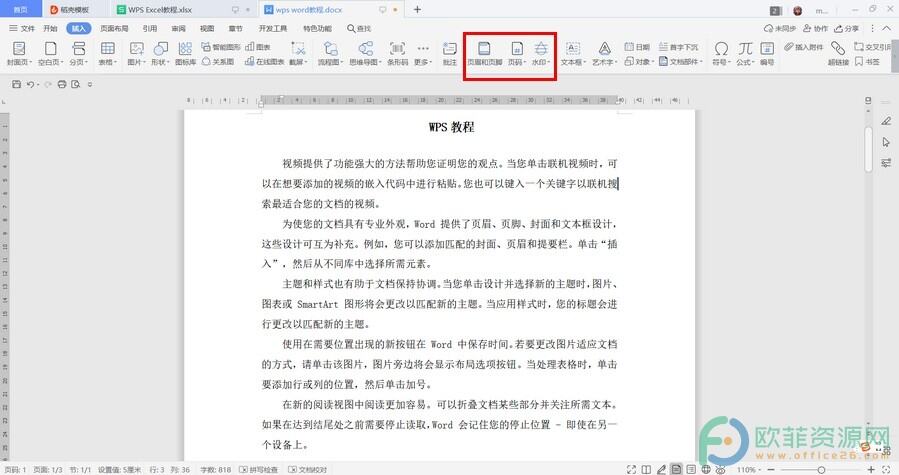The image size is (899, 475).
Task: Click the 截屏 screenshot tool
Action: click(x=298, y=53)
